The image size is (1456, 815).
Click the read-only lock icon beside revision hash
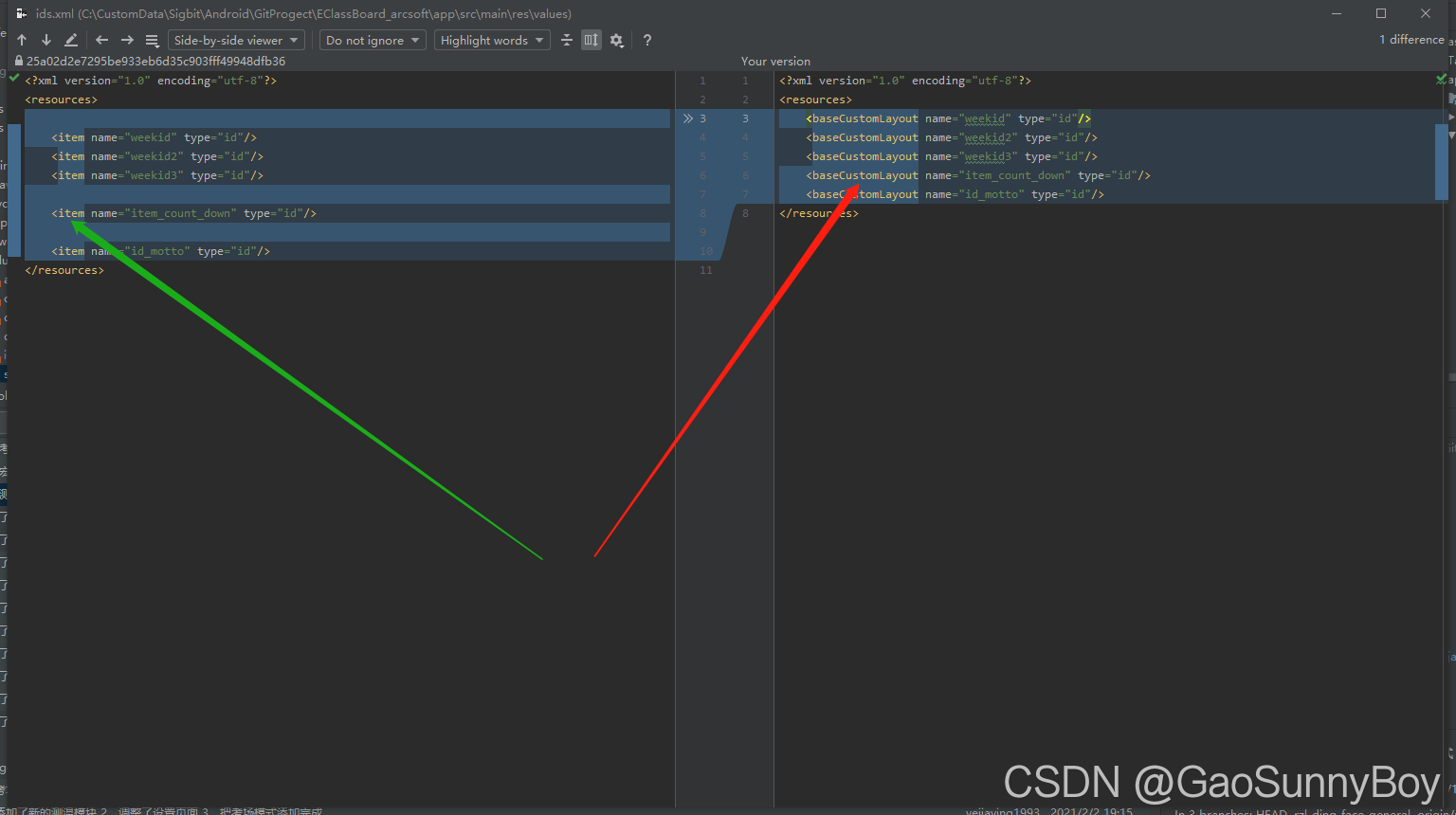click(x=18, y=61)
